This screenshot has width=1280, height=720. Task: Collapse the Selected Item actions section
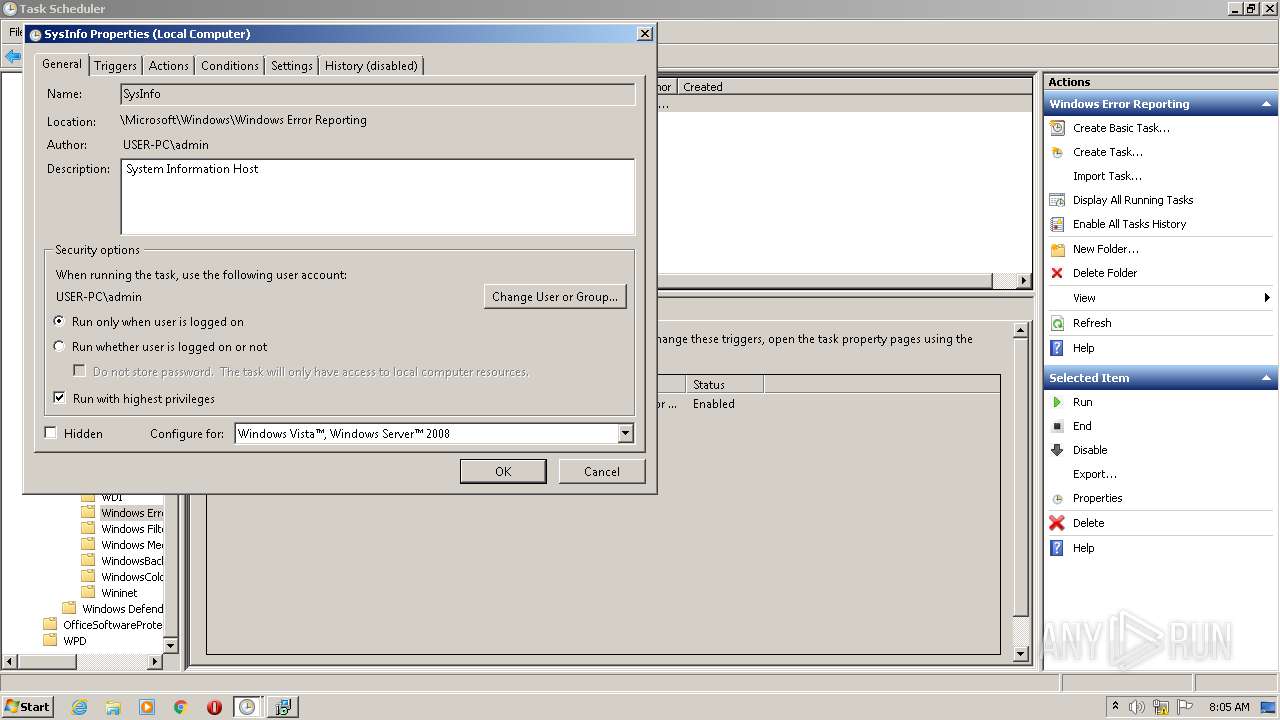(x=1267, y=378)
